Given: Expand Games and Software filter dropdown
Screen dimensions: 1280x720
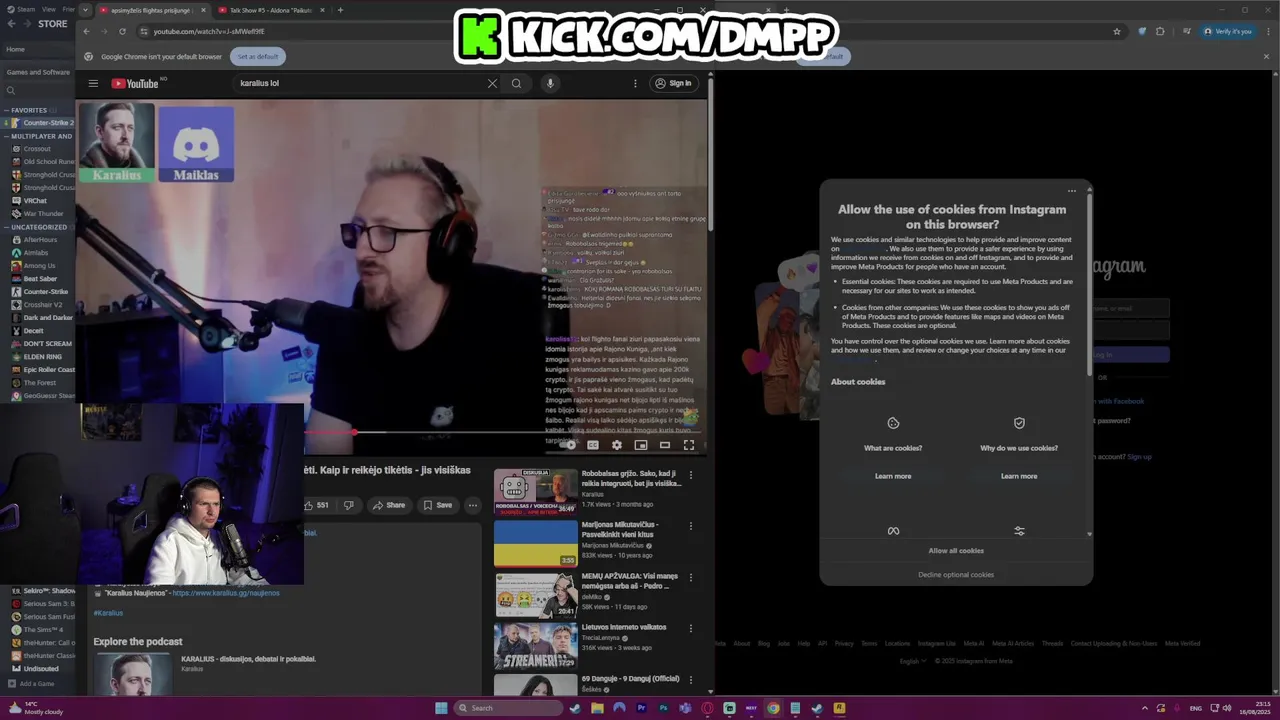Looking at the screenshot, I should coord(38,72).
